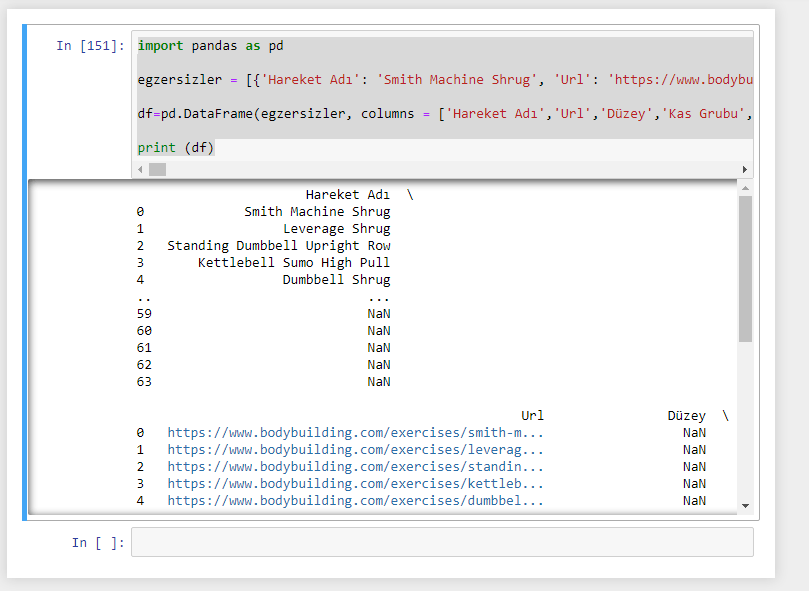Click 'Dumbbell Shrug' in output row 4
The image size is (809, 591).
[x=336, y=280]
